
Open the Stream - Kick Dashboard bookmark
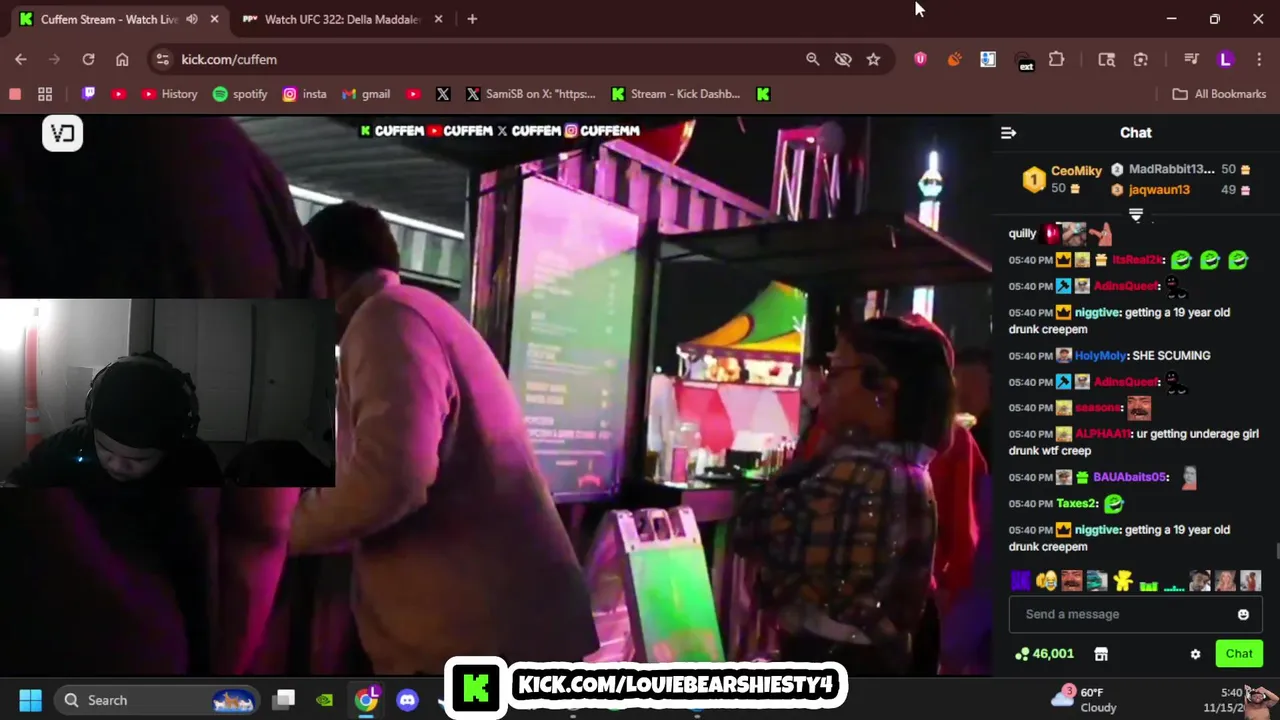point(676,94)
